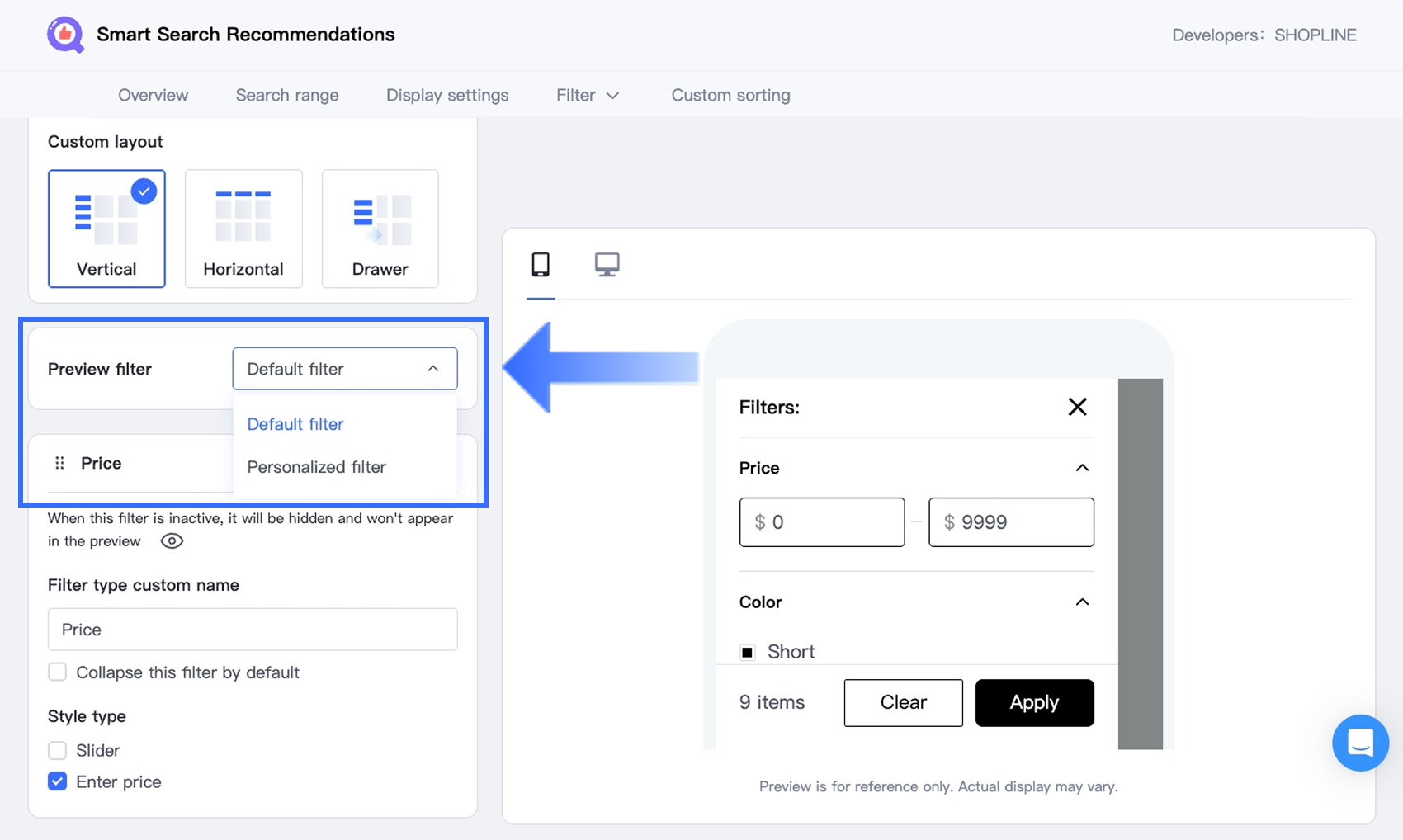The image size is (1403, 840).
Task: Toggle the eye icon for filter visibility
Action: [x=172, y=541]
